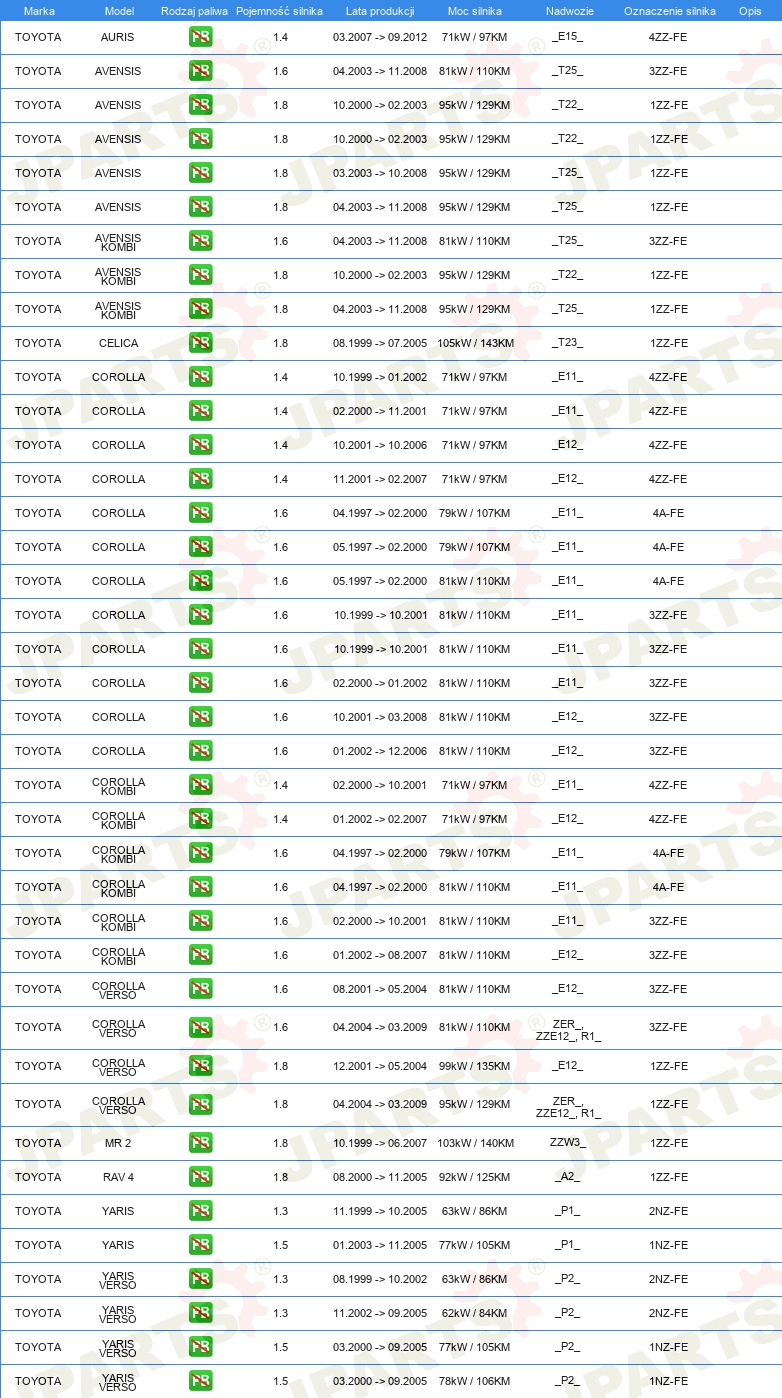Viewport: 782px width, 1398px height.
Task: Click the production dates 03.2007 -> 09.2012
Action: click(x=380, y=37)
